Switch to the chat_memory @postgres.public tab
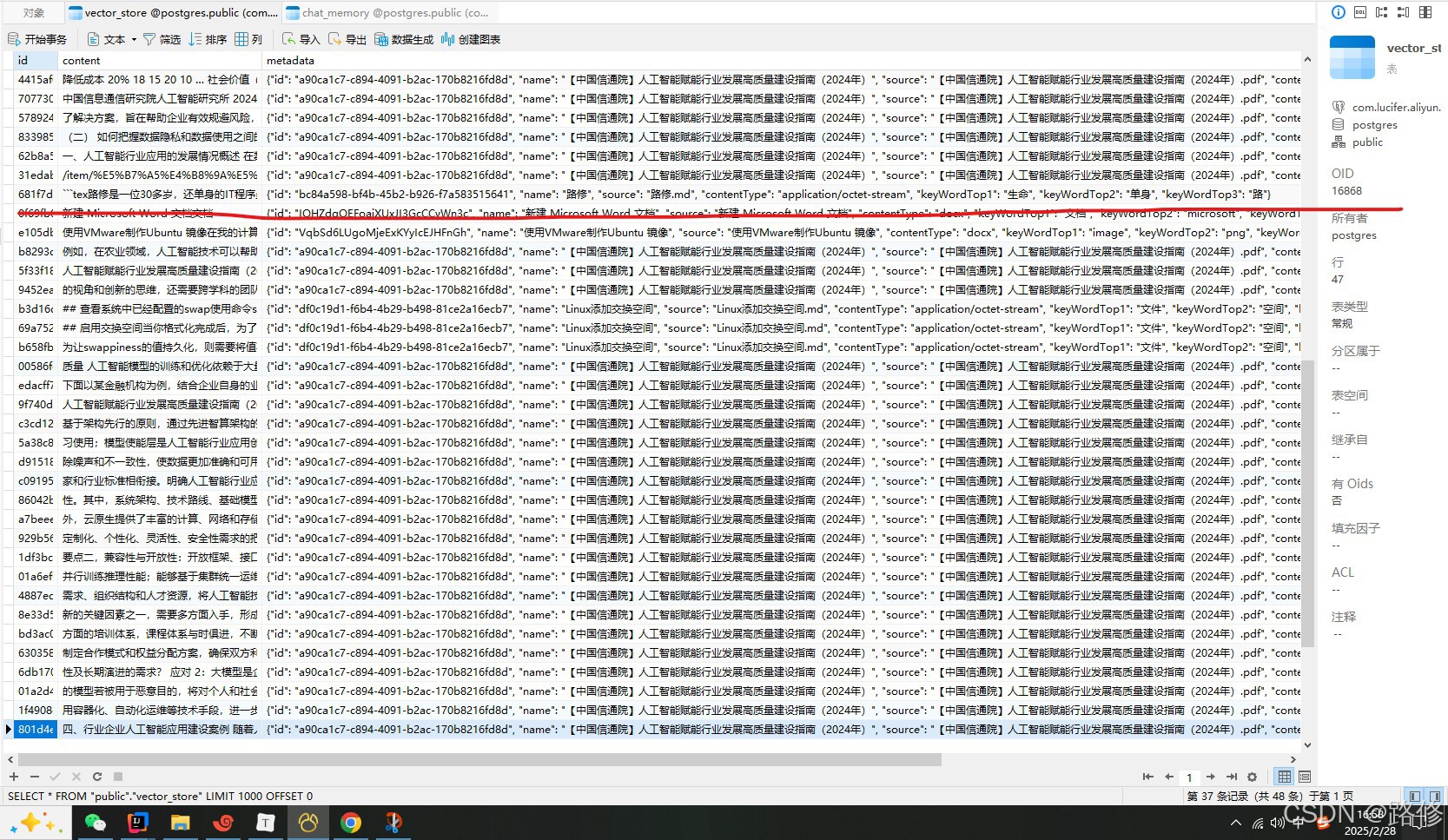Viewport: 1448px width, 840px height. click(x=387, y=12)
